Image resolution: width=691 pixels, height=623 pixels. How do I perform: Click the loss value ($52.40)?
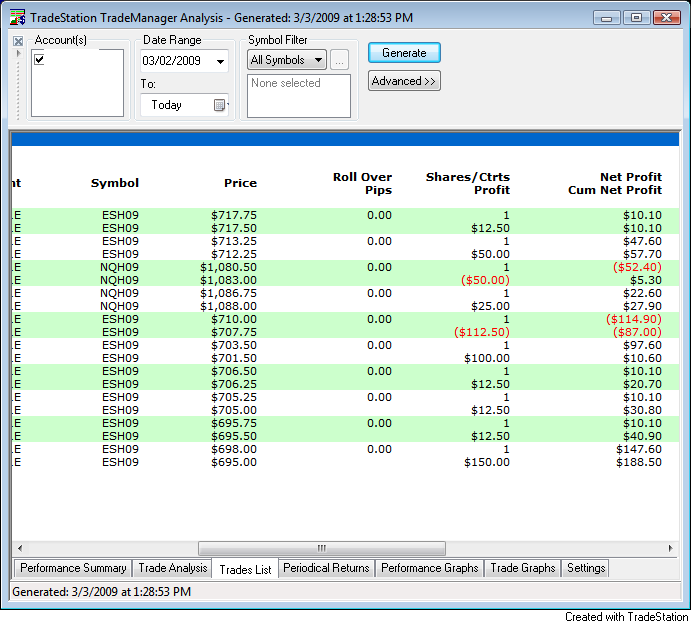tap(637, 267)
